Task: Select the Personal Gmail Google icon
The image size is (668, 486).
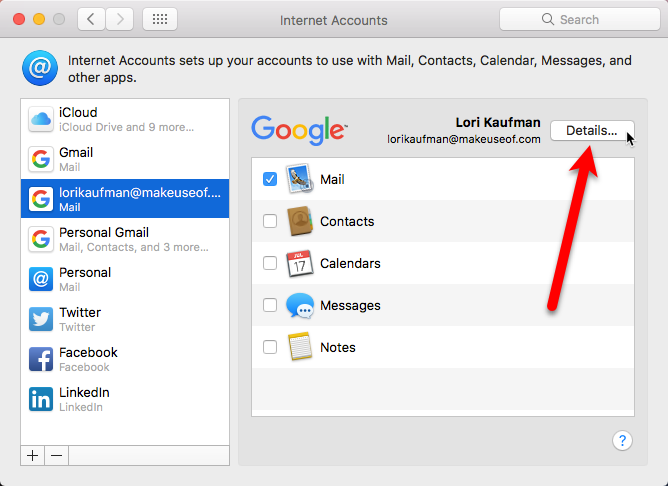Action: (x=41, y=239)
